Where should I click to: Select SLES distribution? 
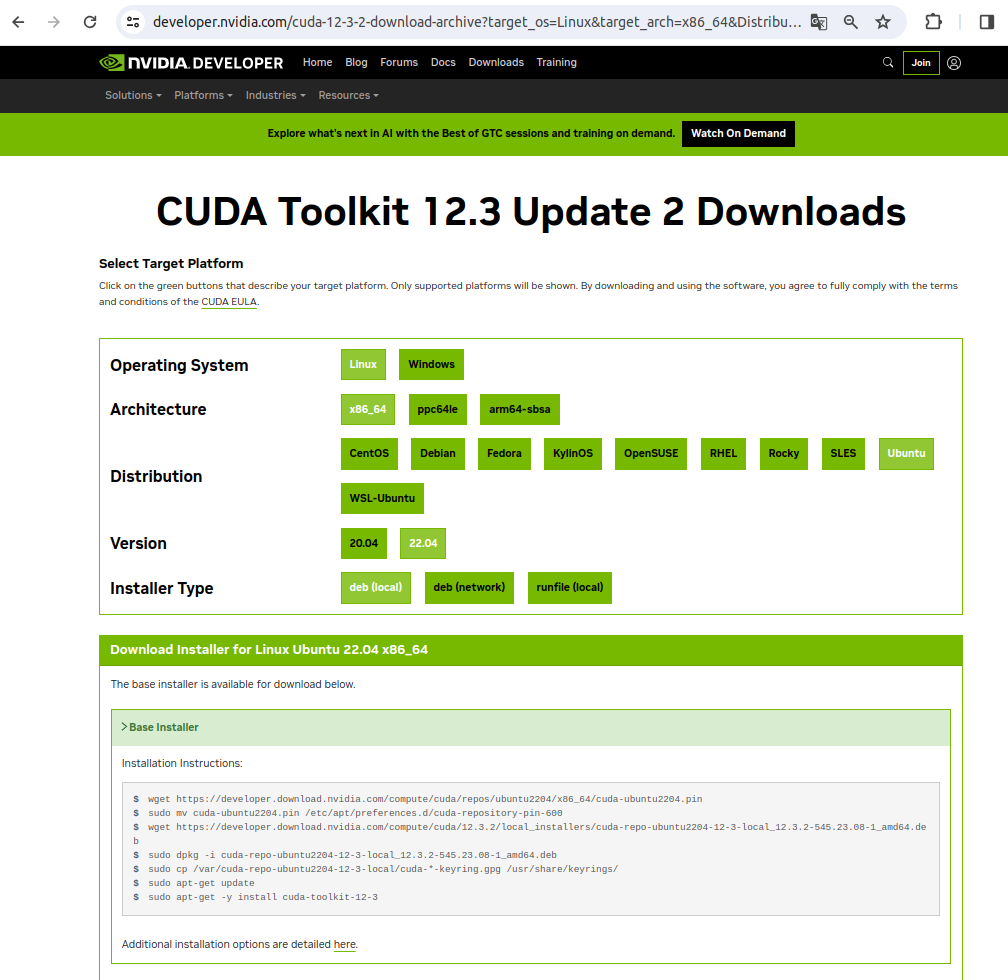(x=843, y=453)
